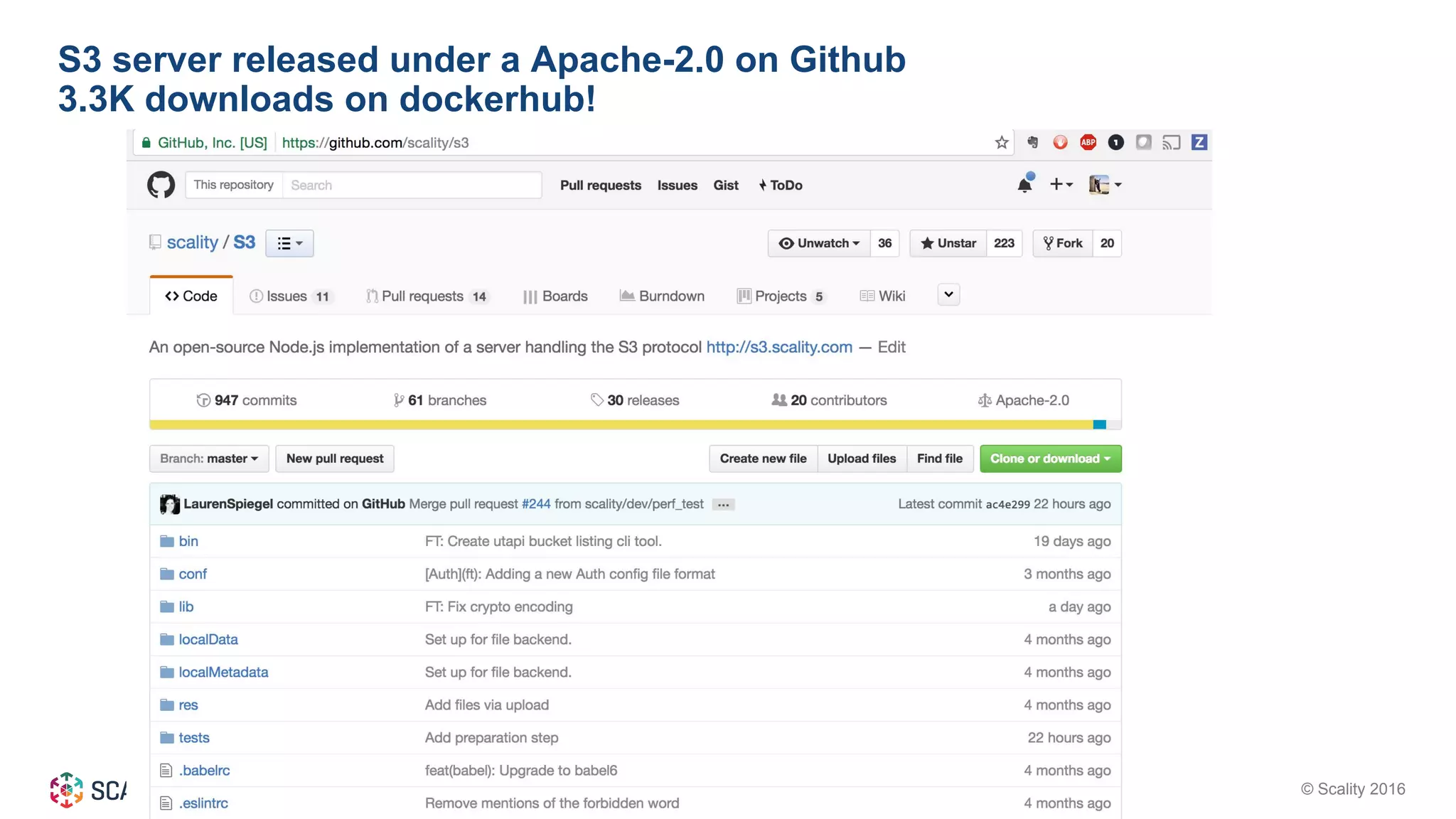Image resolution: width=1456 pixels, height=819 pixels.
Task: Click the This repository search scope label
Action: coord(234,185)
